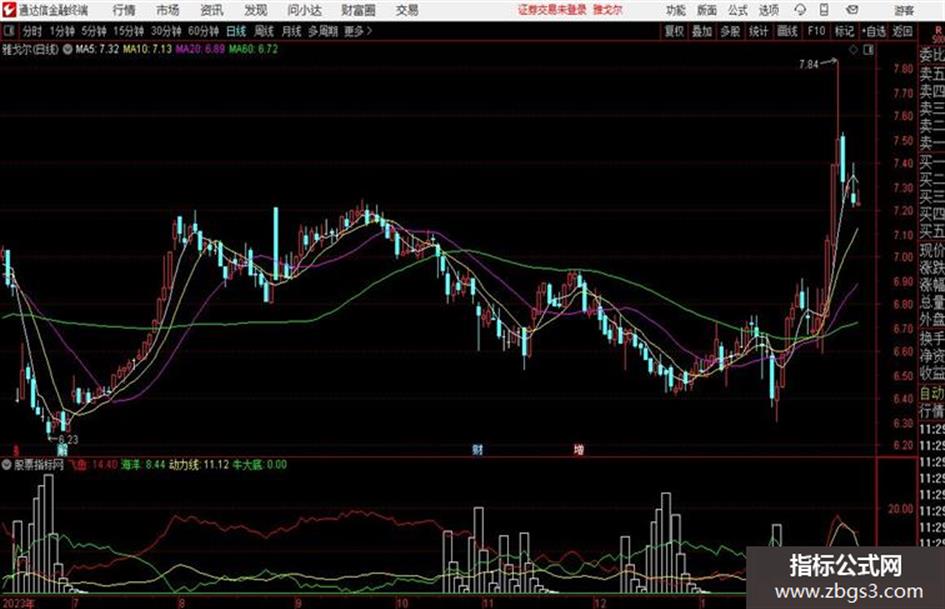
Task: Open the 行情 menu
Action: (x=124, y=10)
